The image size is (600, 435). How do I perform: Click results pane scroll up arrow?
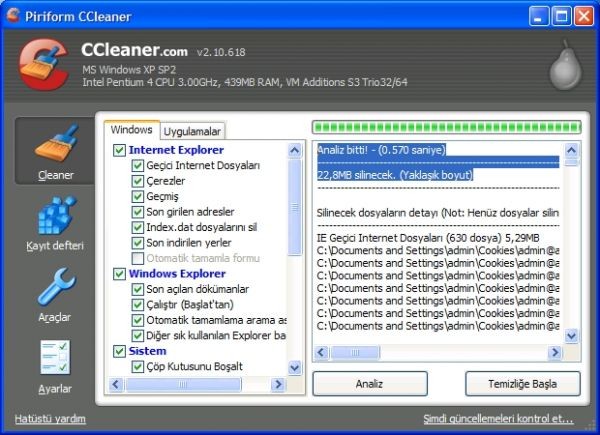click(x=571, y=150)
